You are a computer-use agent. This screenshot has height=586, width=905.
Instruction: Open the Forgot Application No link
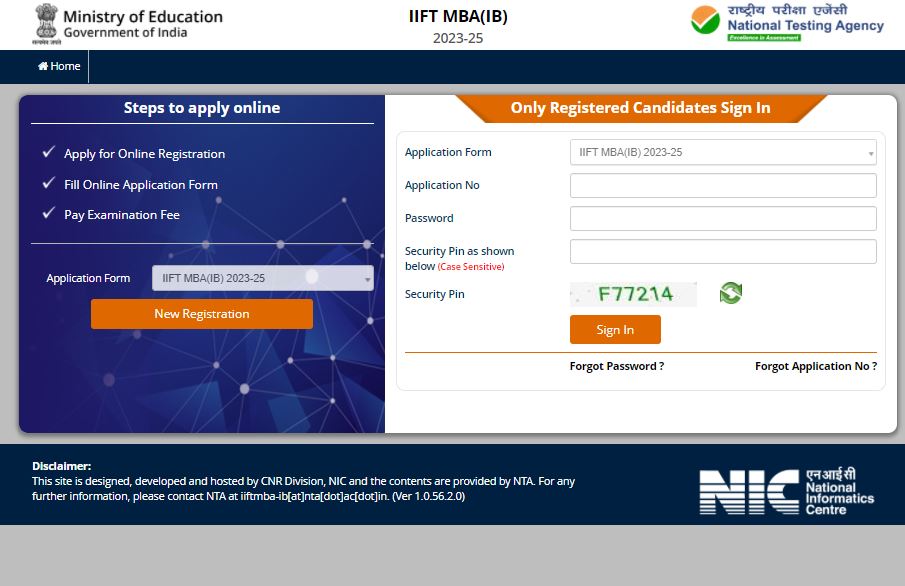(x=815, y=366)
